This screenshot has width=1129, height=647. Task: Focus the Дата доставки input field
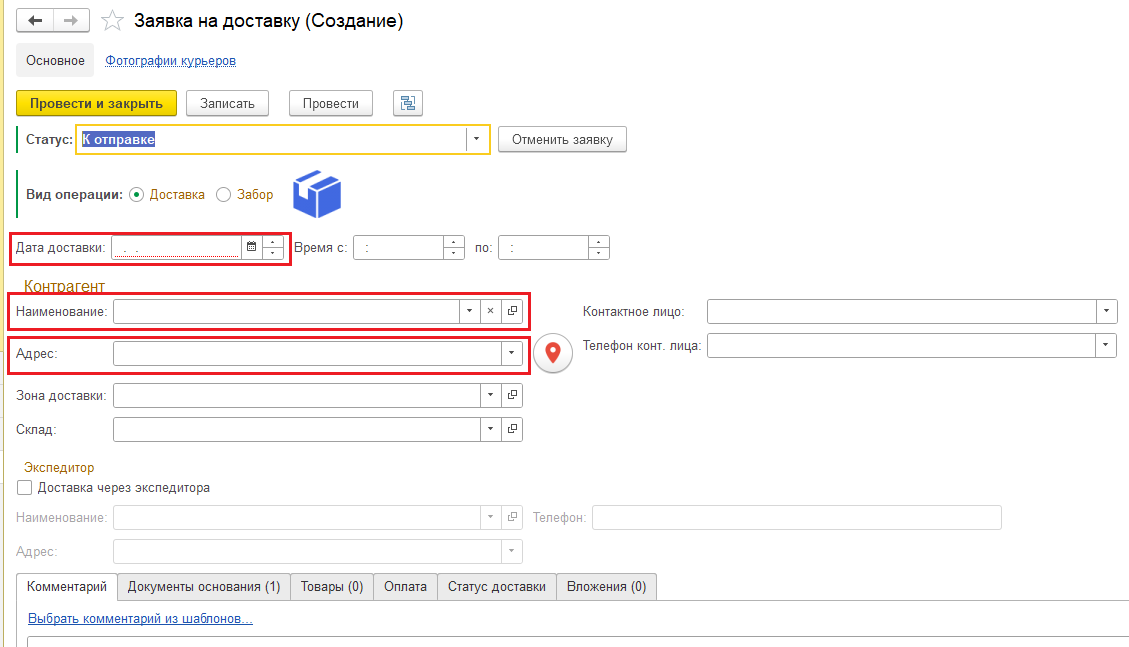pos(176,247)
